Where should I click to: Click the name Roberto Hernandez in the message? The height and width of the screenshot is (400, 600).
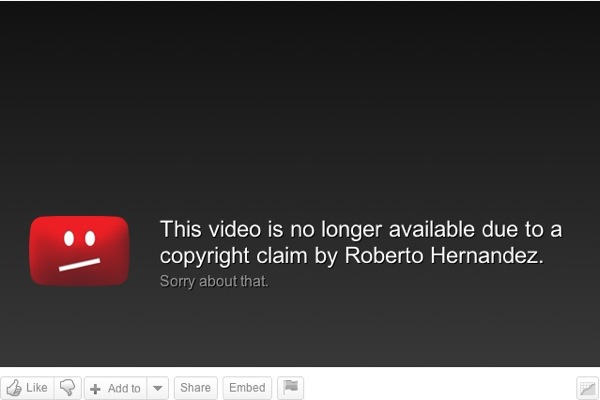(x=444, y=255)
